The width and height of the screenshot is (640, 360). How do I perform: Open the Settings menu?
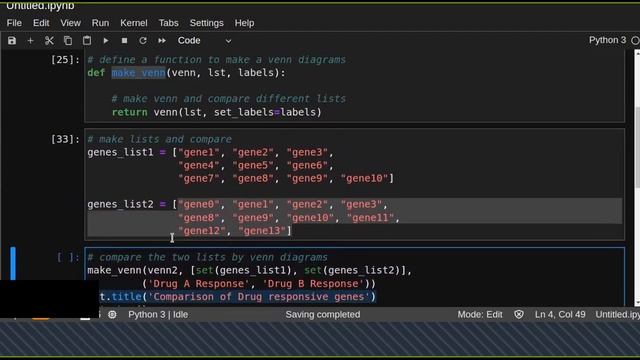(206, 23)
